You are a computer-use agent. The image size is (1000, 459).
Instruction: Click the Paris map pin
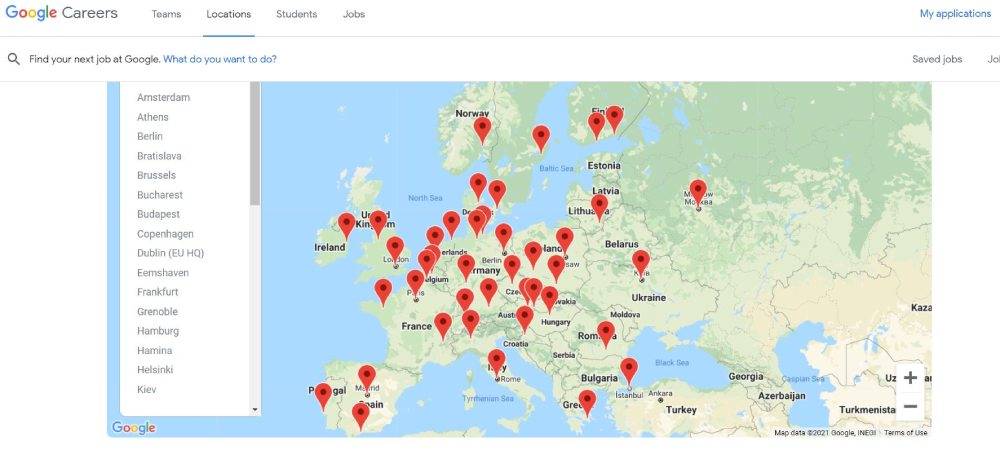pyautogui.click(x=416, y=282)
